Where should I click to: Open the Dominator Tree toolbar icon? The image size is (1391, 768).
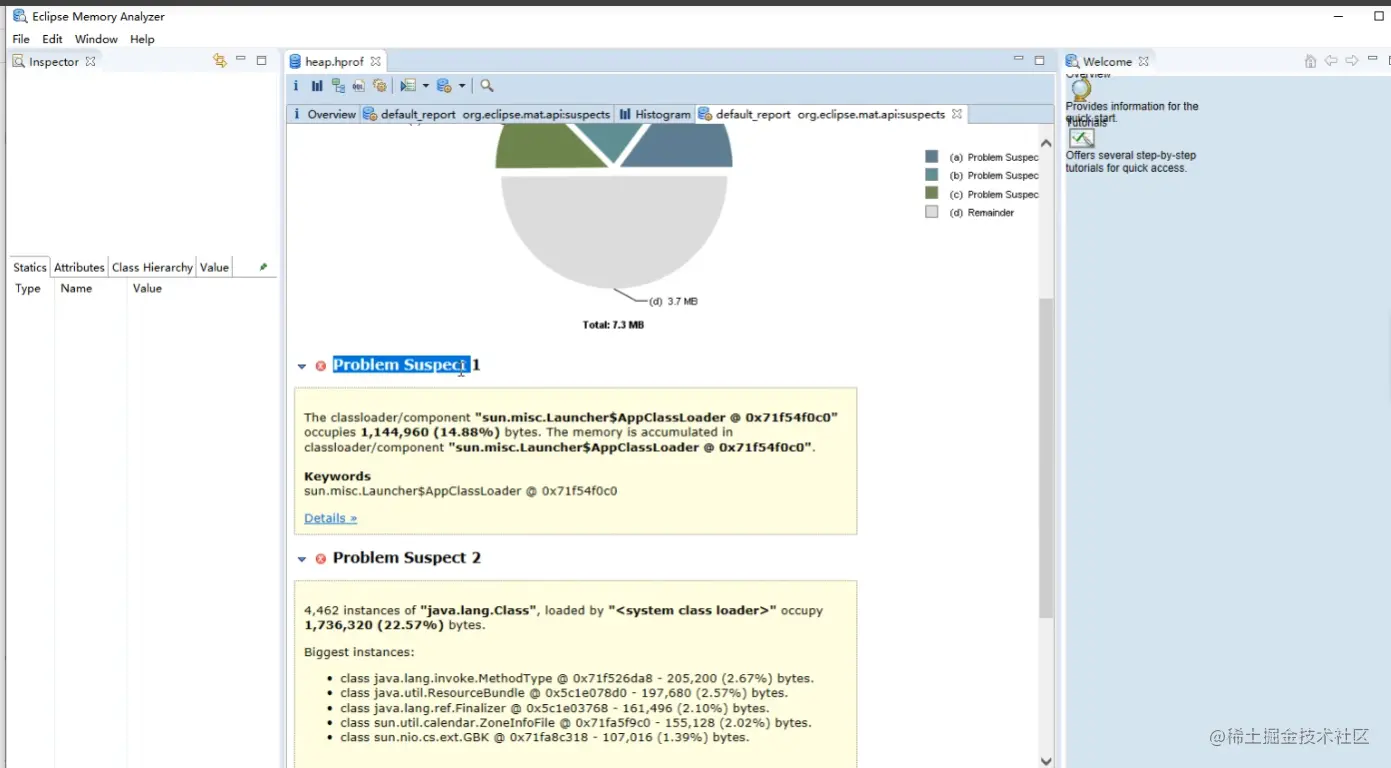click(x=338, y=86)
